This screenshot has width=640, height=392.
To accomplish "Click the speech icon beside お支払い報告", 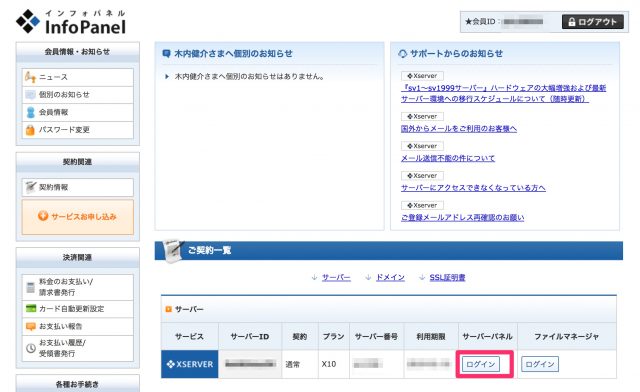I will coord(31,327).
